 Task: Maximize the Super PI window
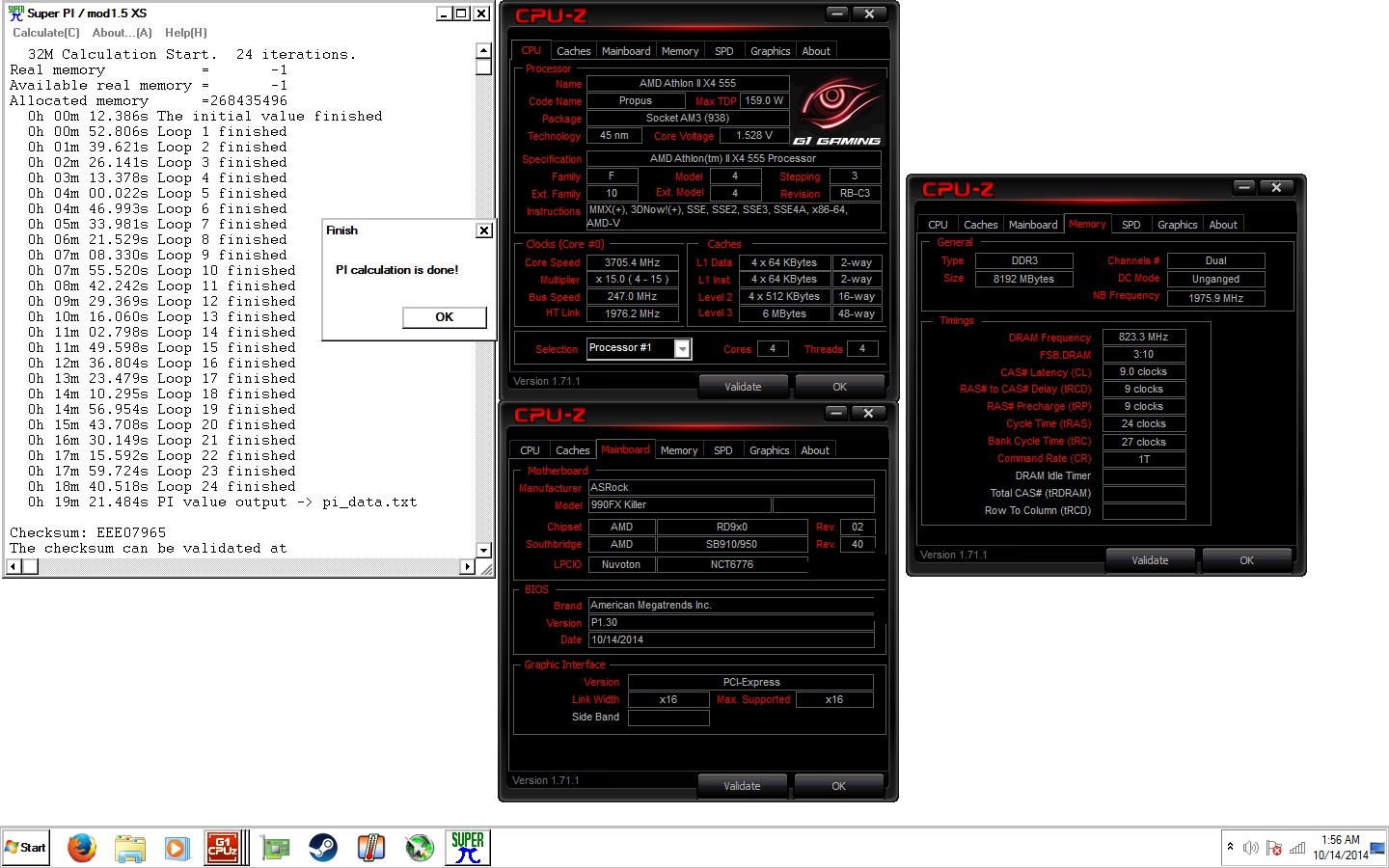click(x=461, y=14)
